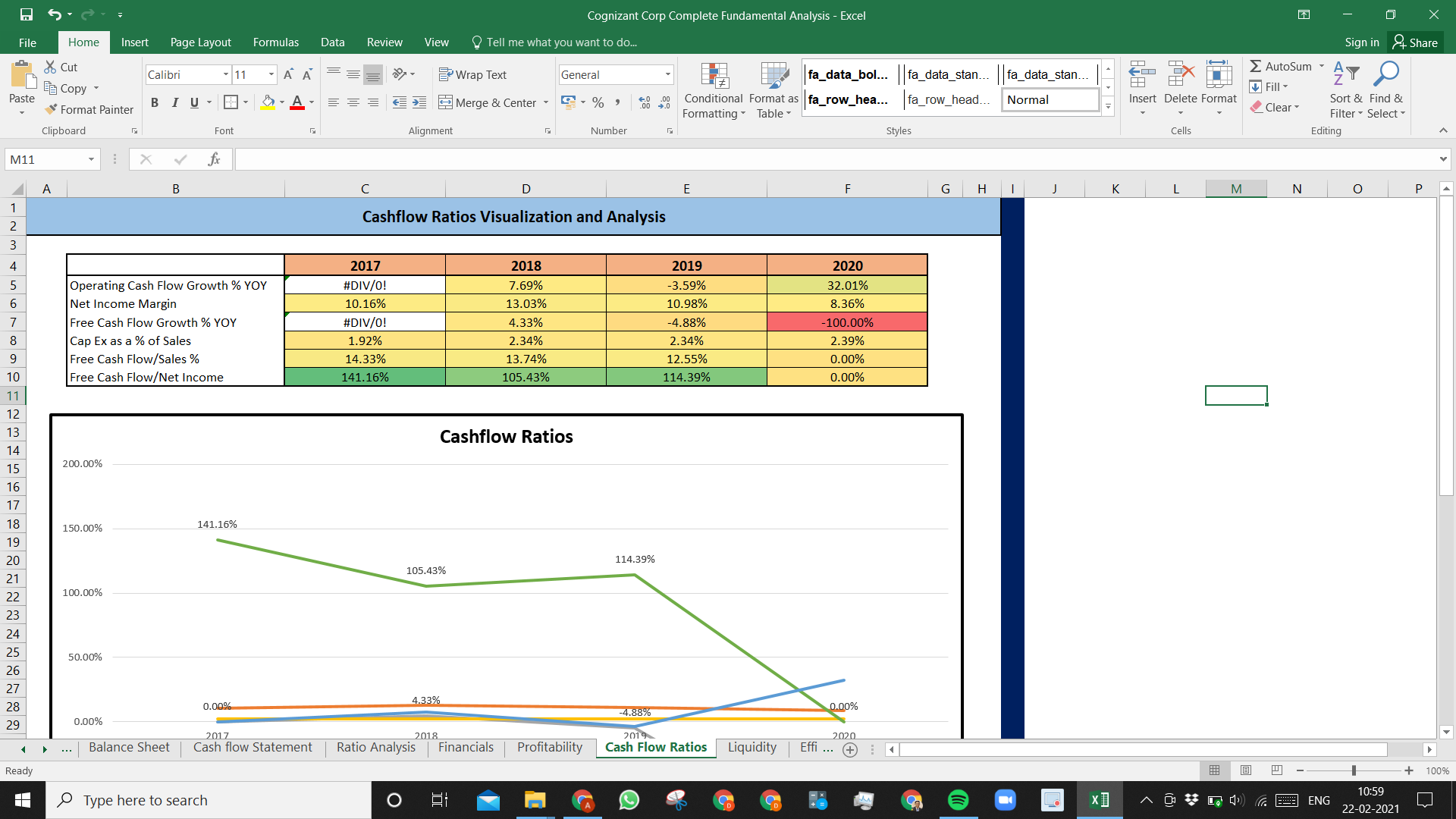Open the Liquidity worksheet
1456x819 pixels.
point(752,748)
